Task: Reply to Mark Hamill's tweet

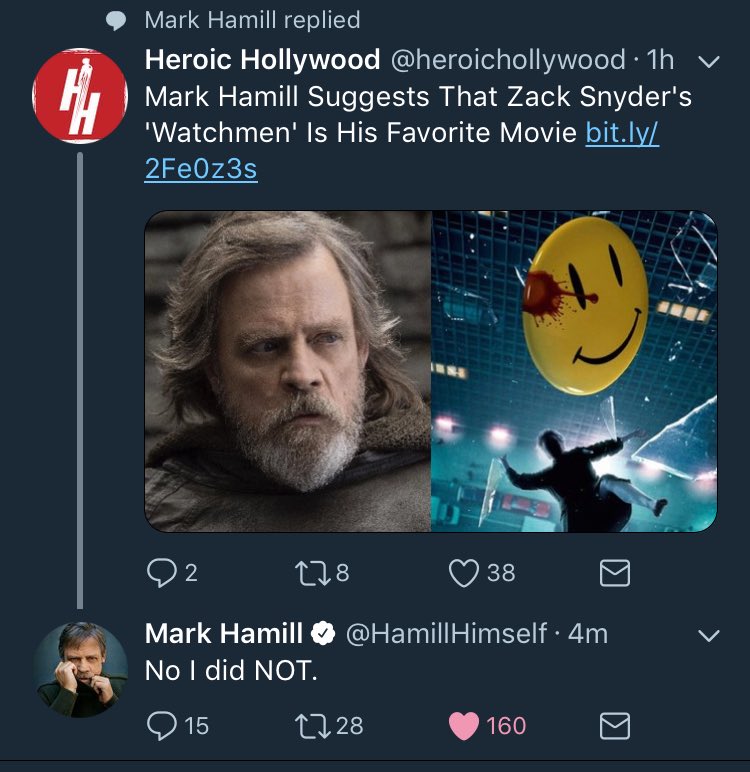Action: 162,726
